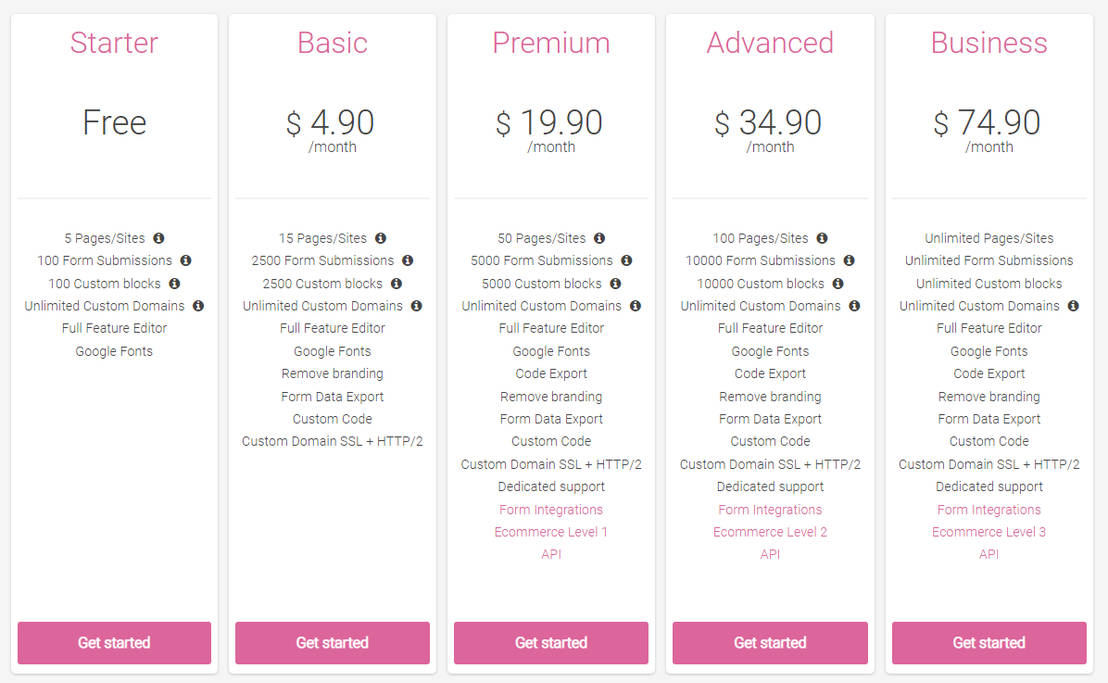
Task: Open Ecommerce Level 1 link in Premium
Action: (x=551, y=532)
